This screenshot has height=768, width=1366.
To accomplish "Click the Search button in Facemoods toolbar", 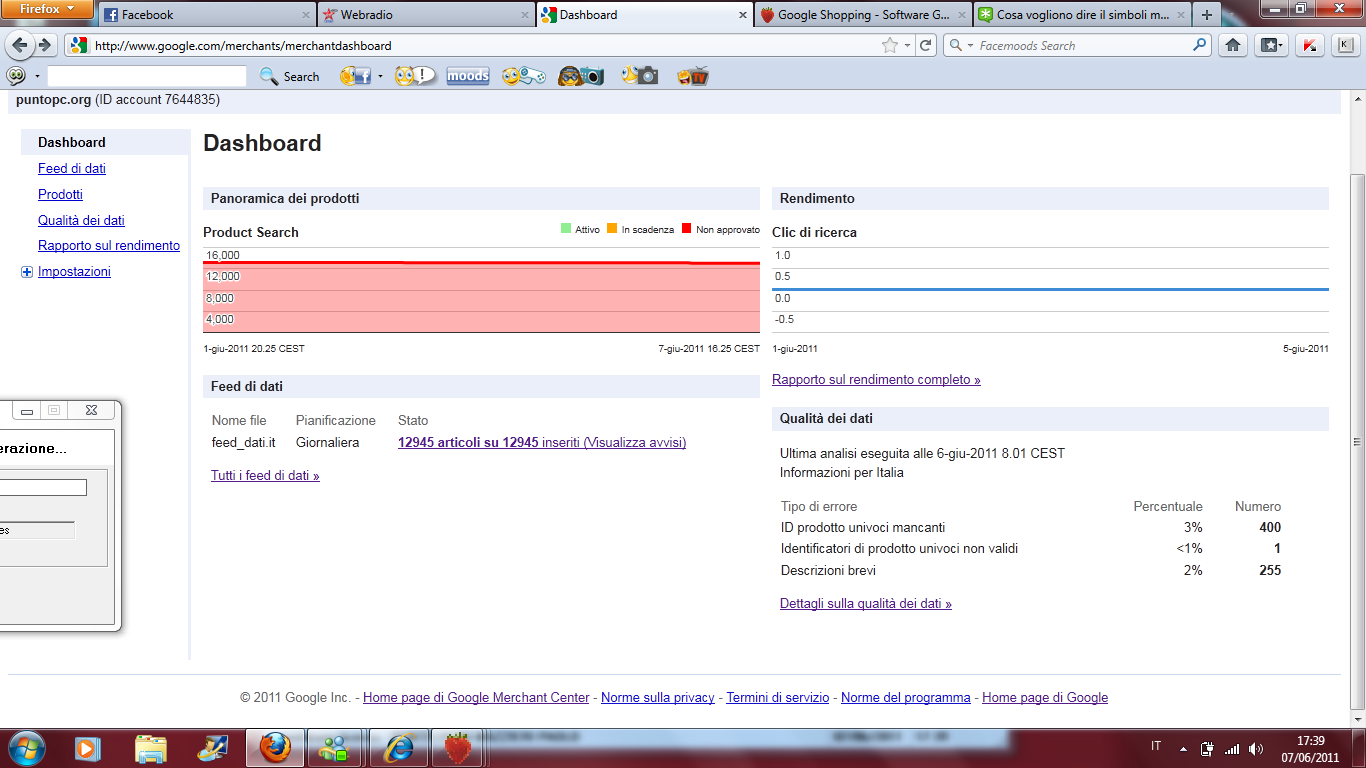I will (290, 76).
